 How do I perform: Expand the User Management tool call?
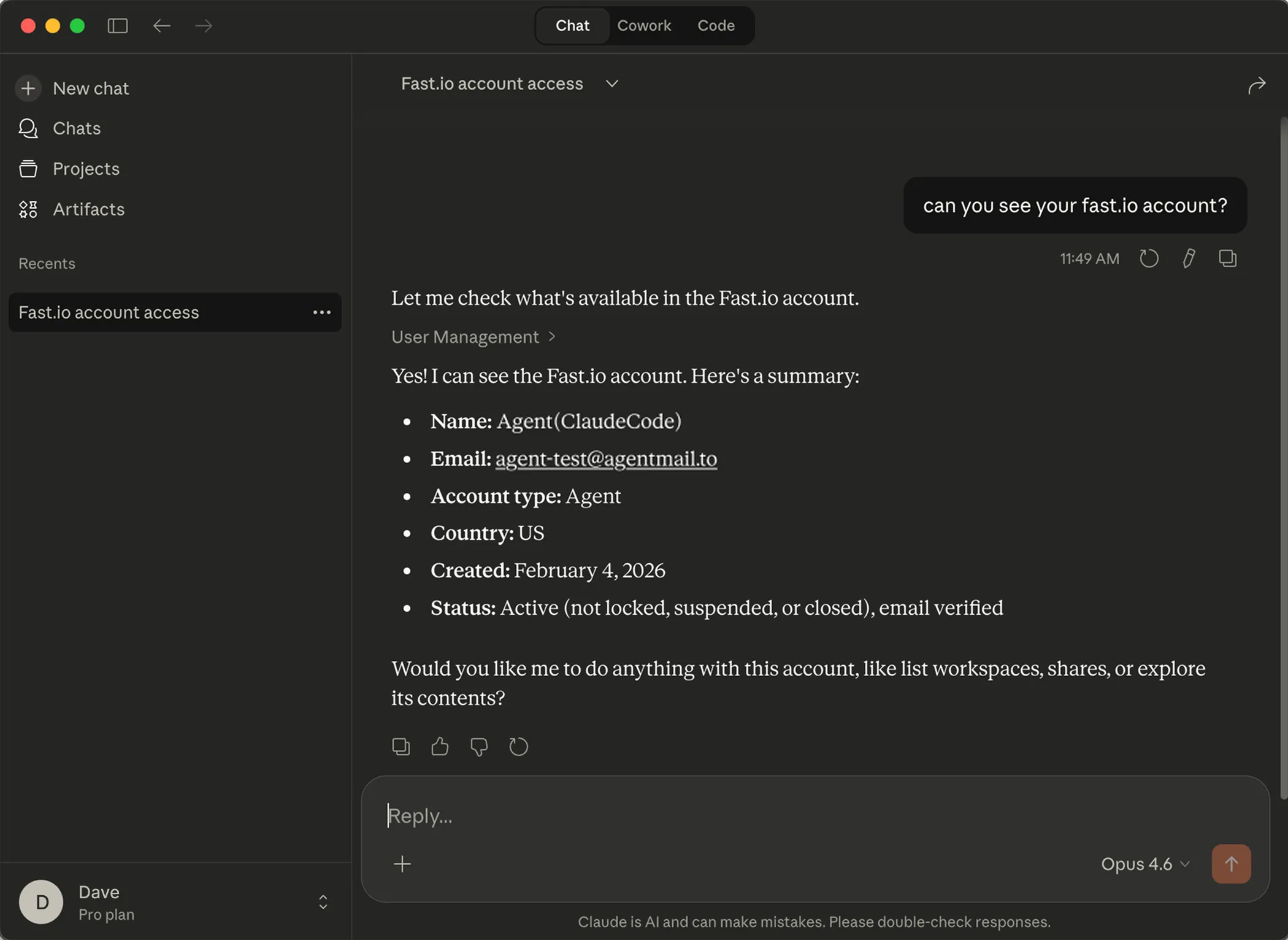tap(473, 337)
